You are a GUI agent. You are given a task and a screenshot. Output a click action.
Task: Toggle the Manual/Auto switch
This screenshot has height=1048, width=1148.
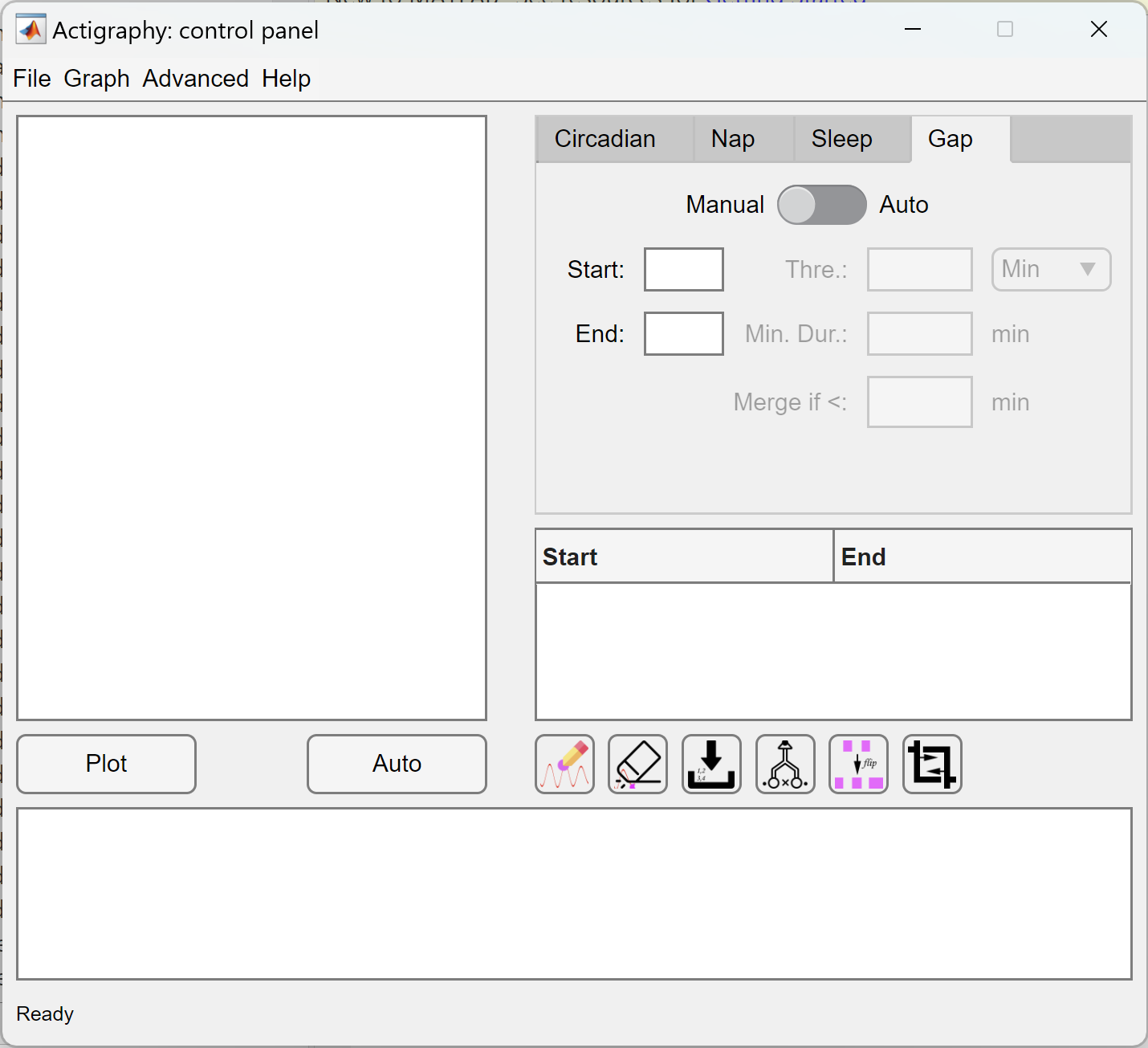(x=822, y=205)
